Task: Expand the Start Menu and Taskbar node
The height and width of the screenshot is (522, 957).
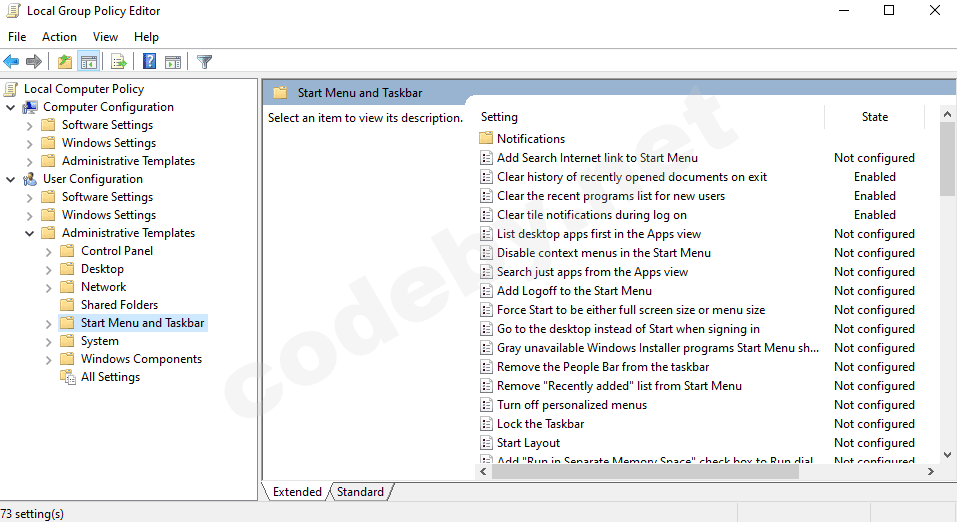Action: click(49, 324)
